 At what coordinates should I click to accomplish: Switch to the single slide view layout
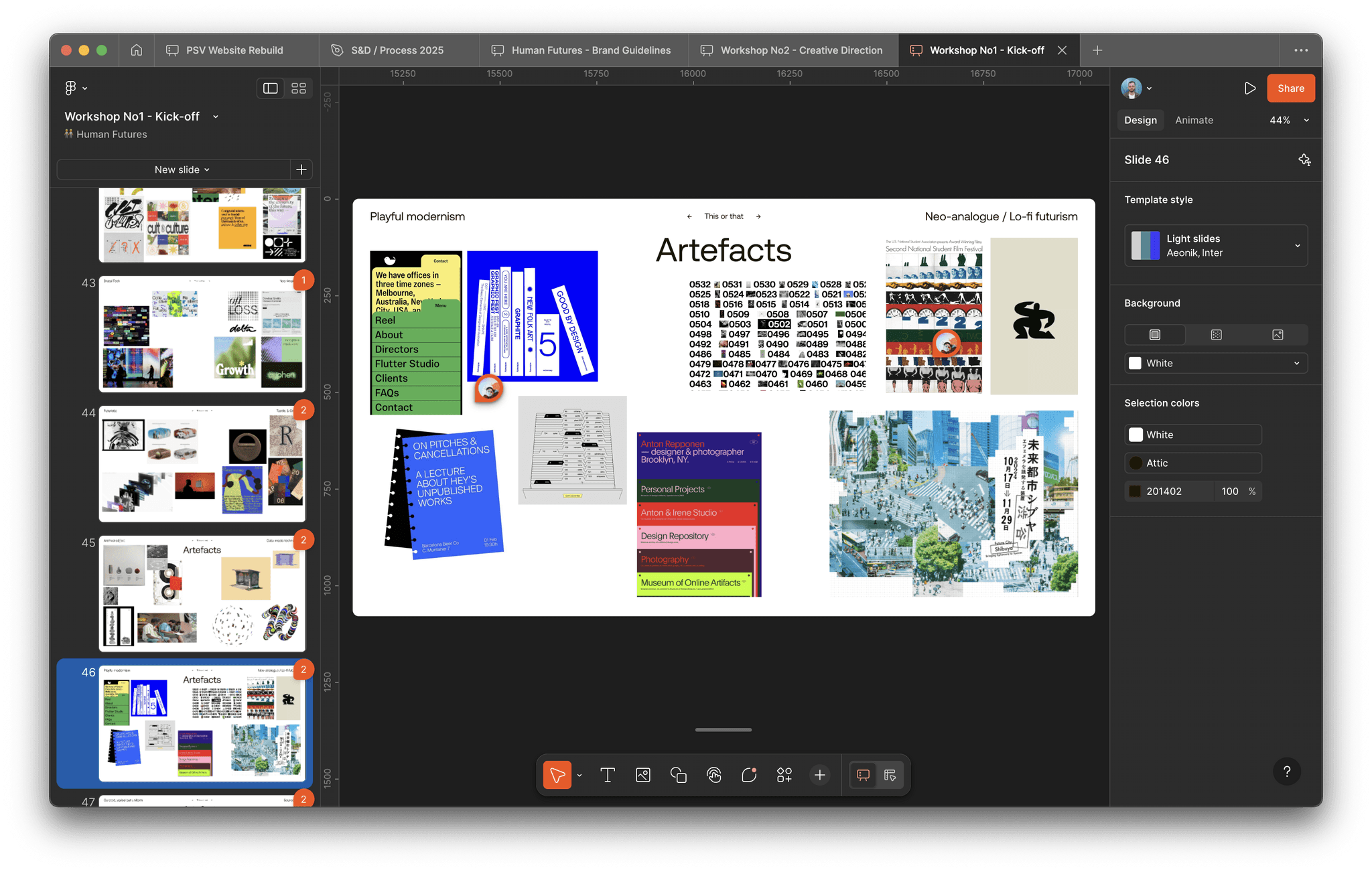pos(271,88)
